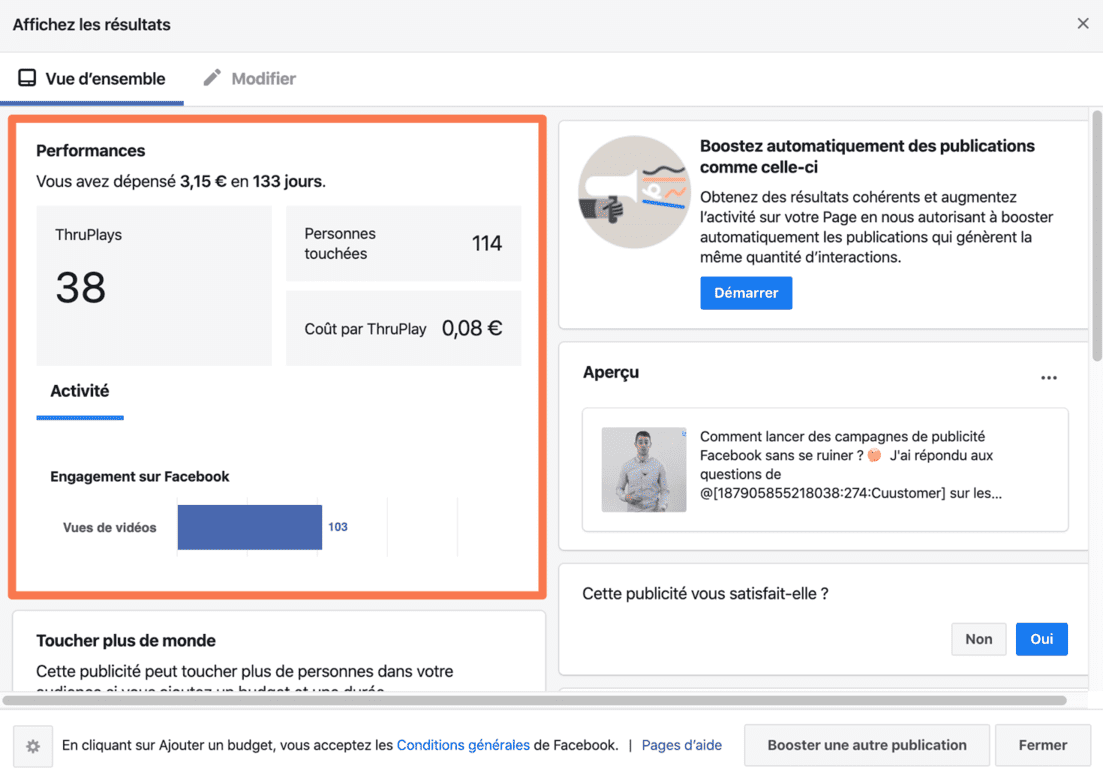The height and width of the screenshot is (778, 1103).
Task: Answer Oui to the ad satisfaction question
Action: (1041, 639)
